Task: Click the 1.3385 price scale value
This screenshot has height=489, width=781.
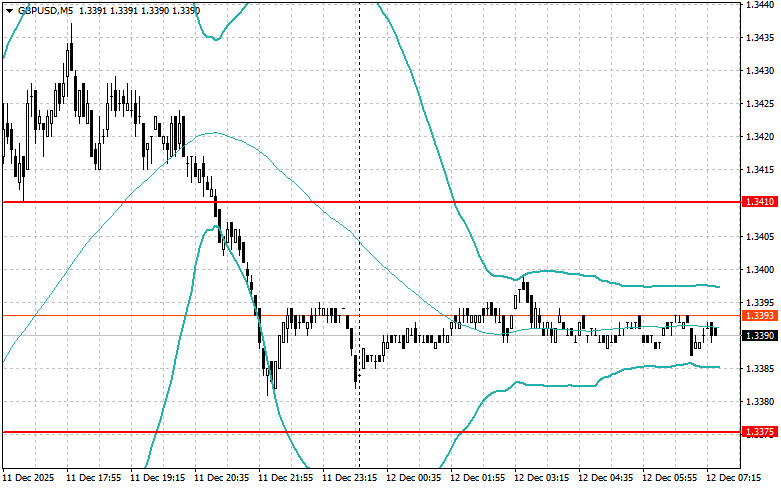Action: click(760, 368)
